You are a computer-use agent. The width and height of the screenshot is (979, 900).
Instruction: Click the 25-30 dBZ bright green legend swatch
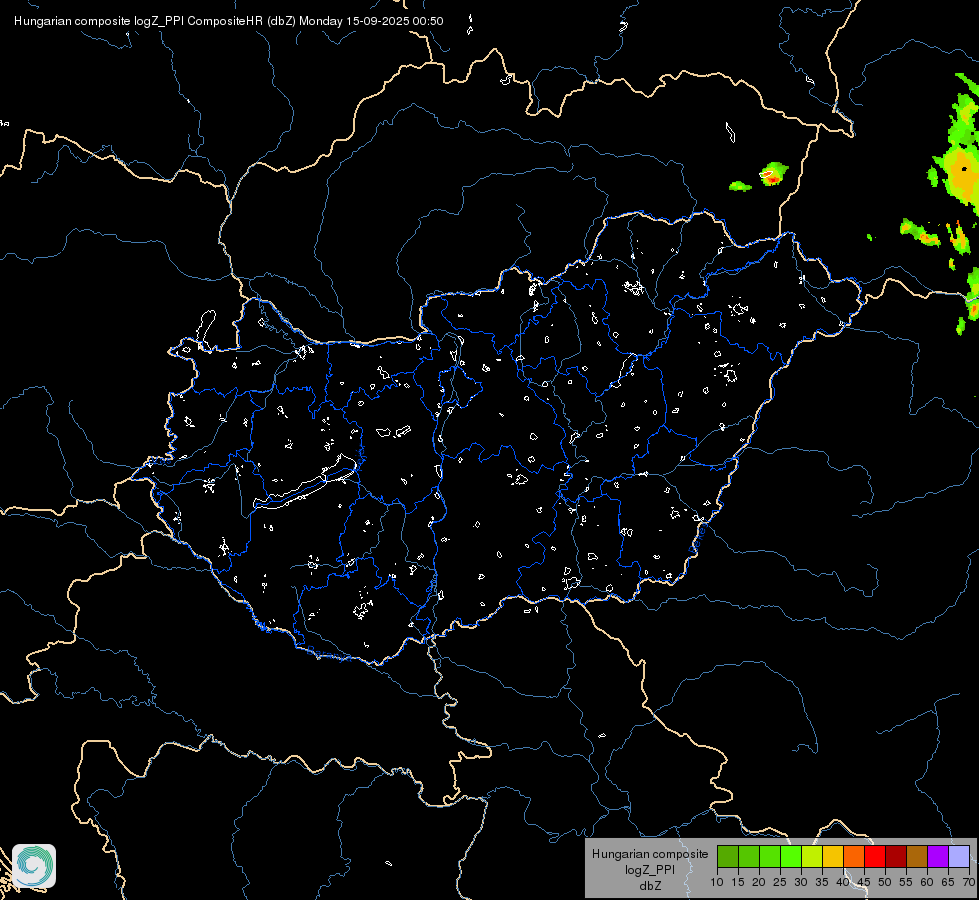(x=790, y=856)
